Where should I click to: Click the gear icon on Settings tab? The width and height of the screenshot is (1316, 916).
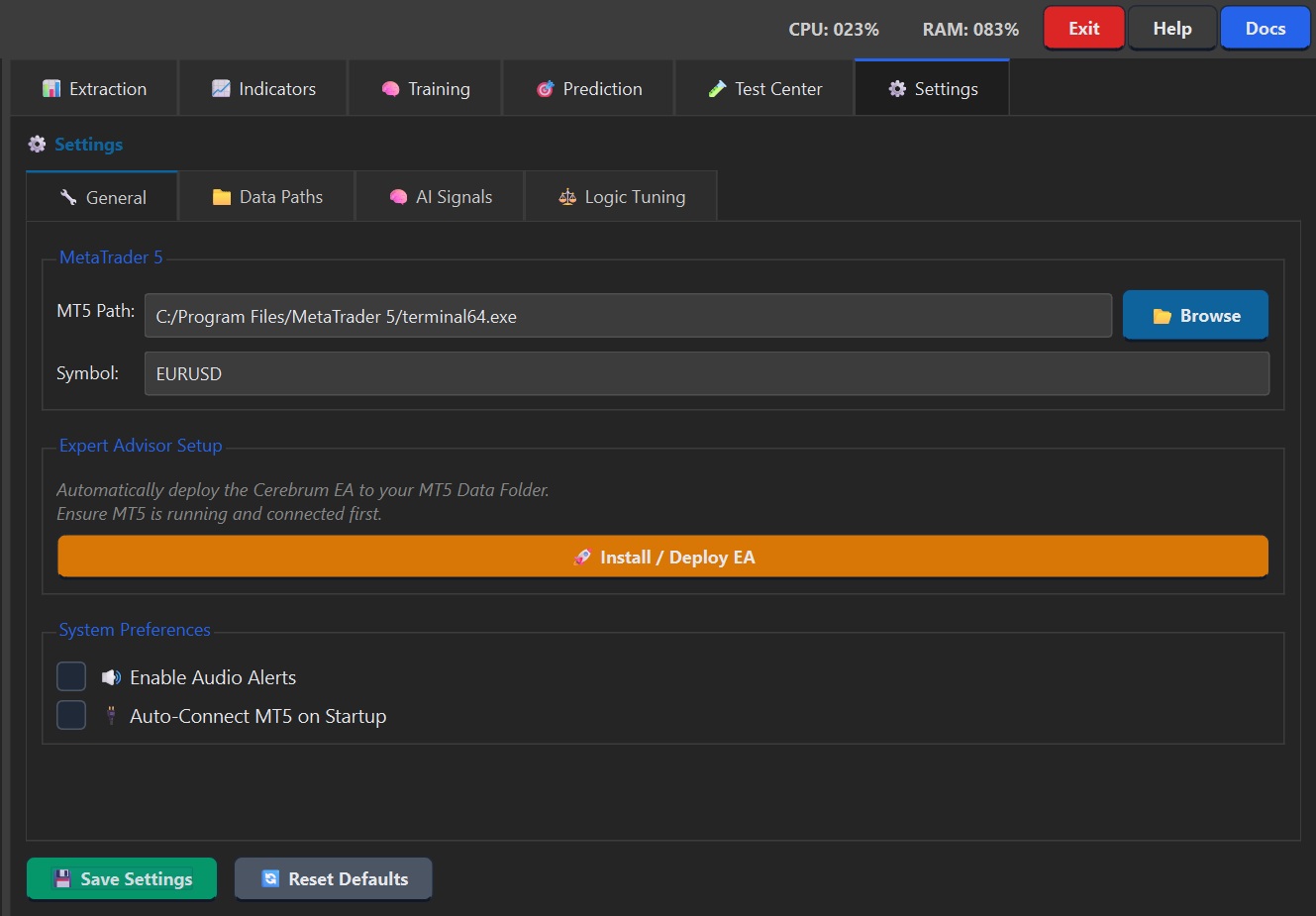[x=897, y=89]
